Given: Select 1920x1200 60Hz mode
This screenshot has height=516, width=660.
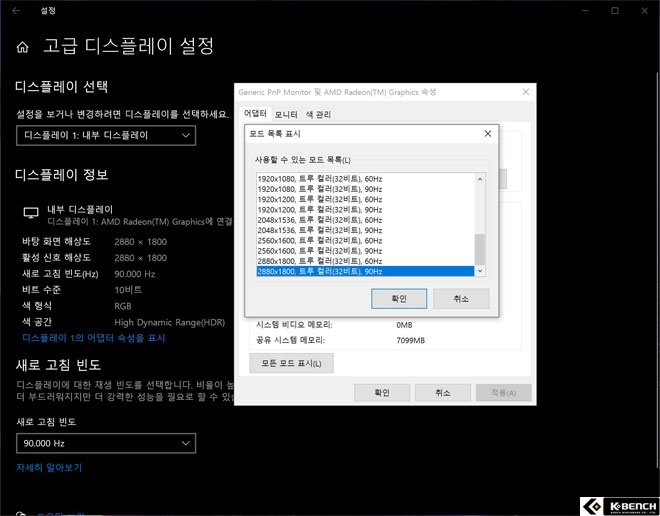Looking at the screenshot, I should tap(365, 199).
